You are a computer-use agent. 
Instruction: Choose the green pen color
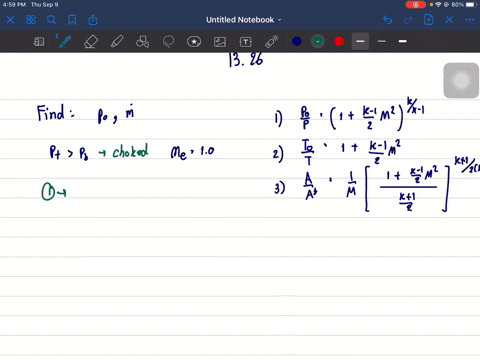[318, 41]
